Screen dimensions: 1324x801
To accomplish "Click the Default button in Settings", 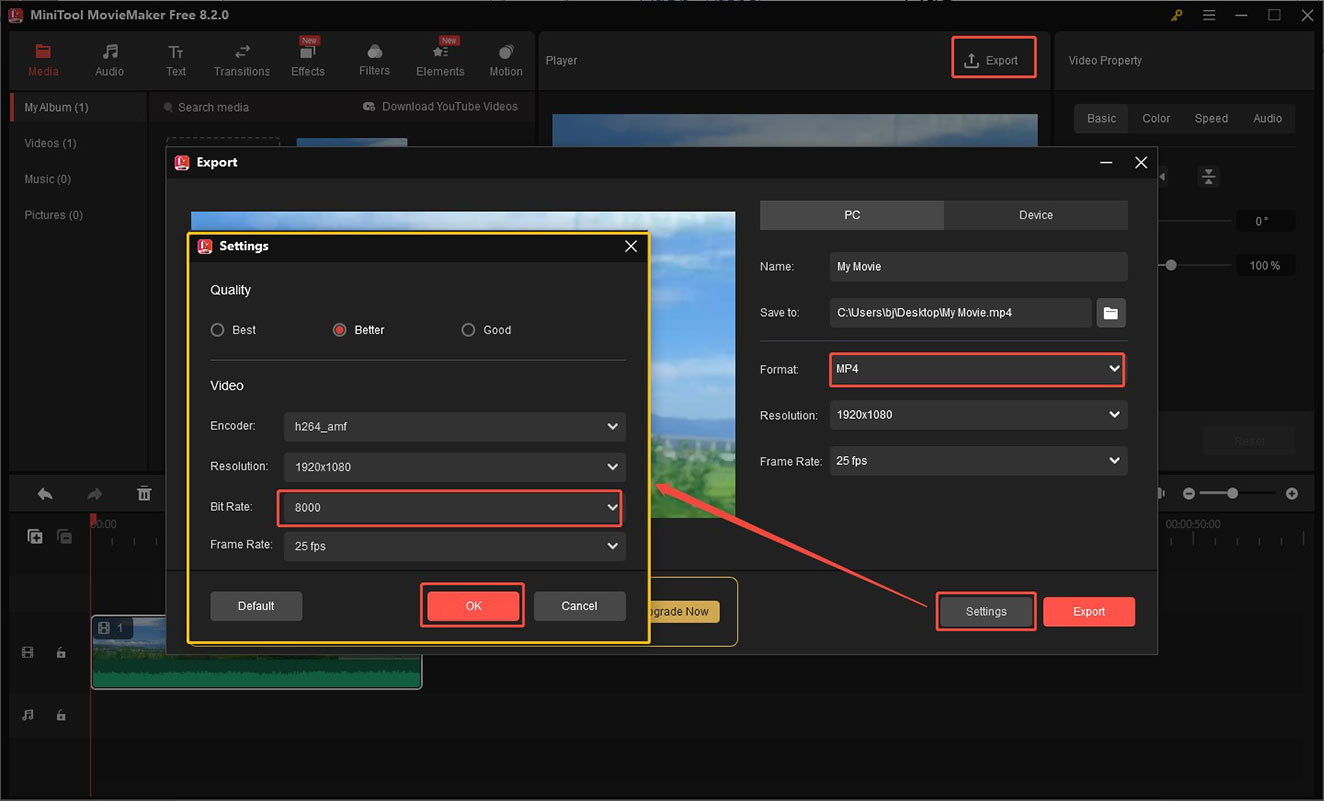I will tap(256, 606).
